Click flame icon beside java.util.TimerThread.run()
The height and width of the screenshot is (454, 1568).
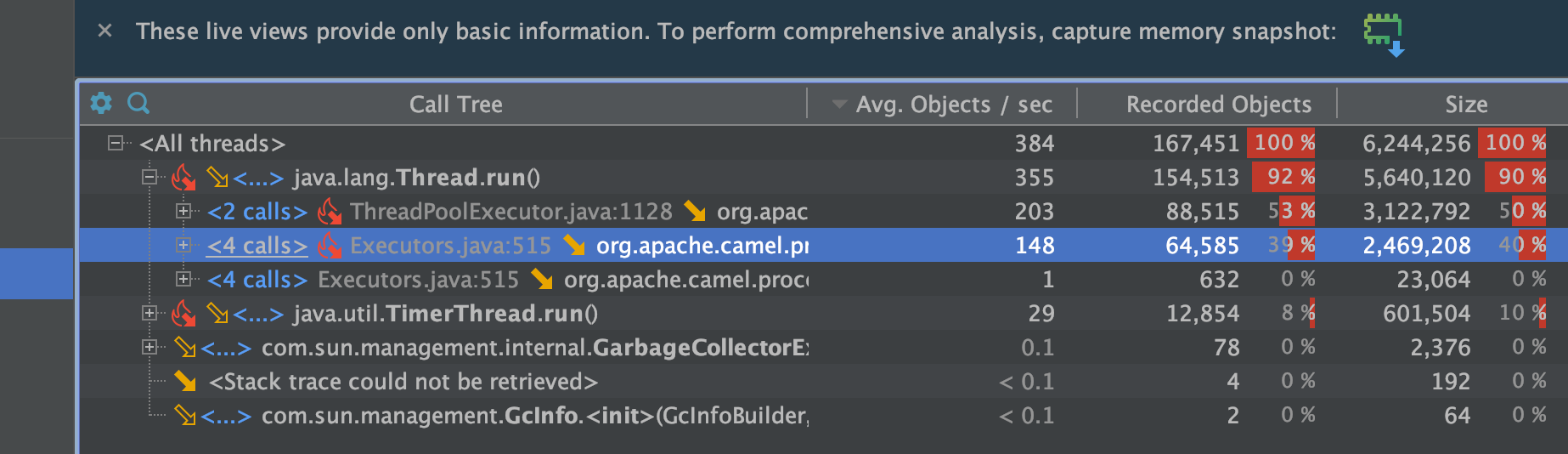[x=183, y=314]
